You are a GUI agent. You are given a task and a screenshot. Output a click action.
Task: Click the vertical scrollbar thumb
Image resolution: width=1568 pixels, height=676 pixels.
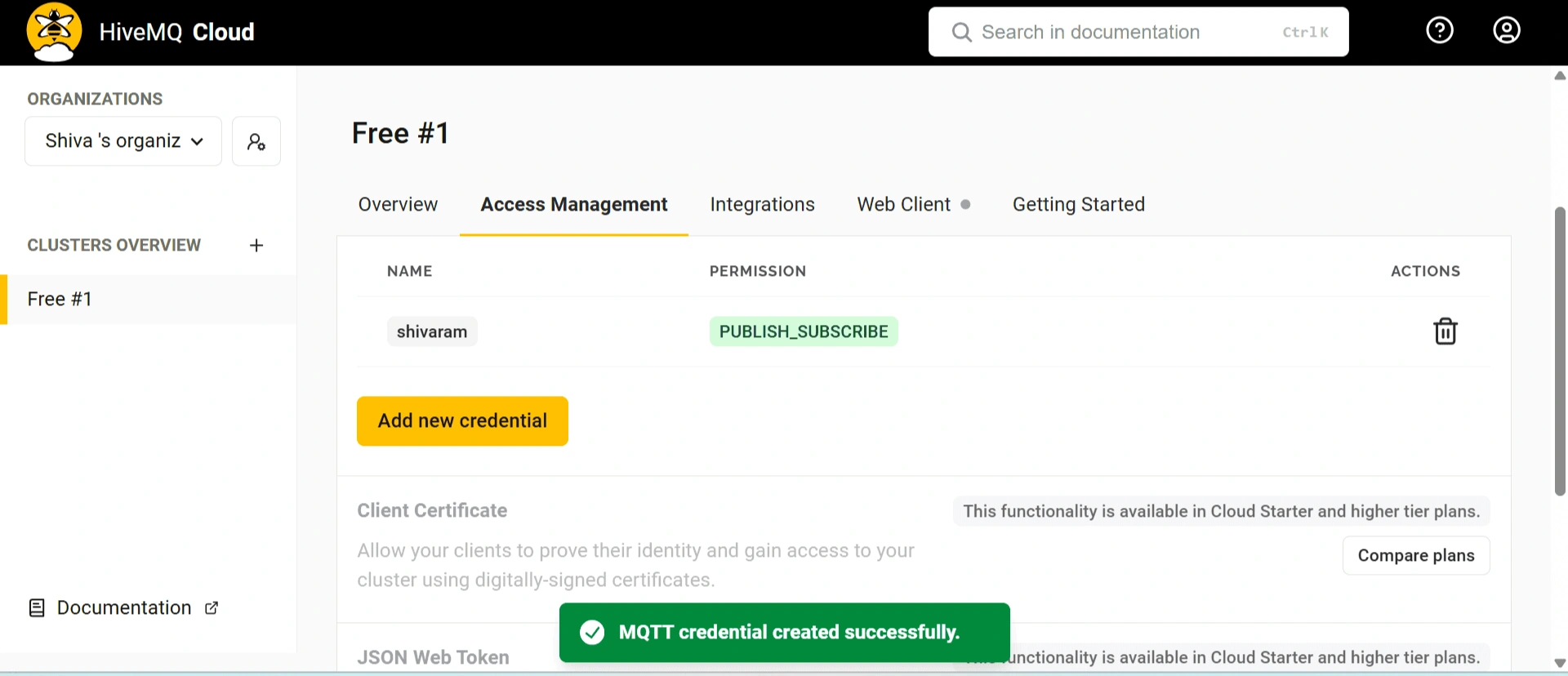click(1560, 351)
